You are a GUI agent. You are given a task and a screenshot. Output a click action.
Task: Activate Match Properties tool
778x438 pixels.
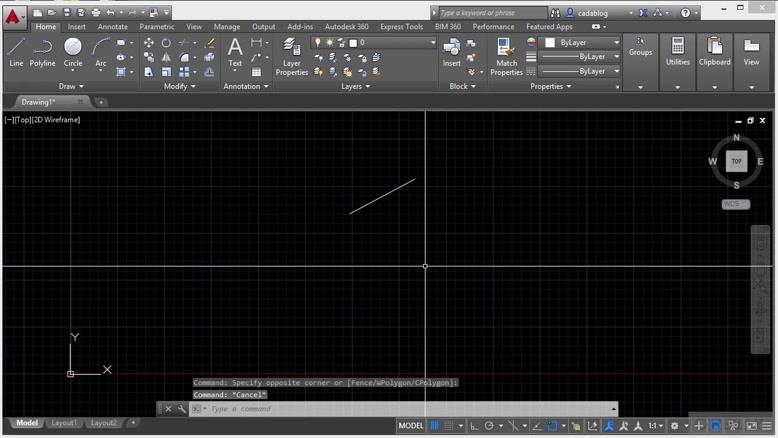pos(506,57)
